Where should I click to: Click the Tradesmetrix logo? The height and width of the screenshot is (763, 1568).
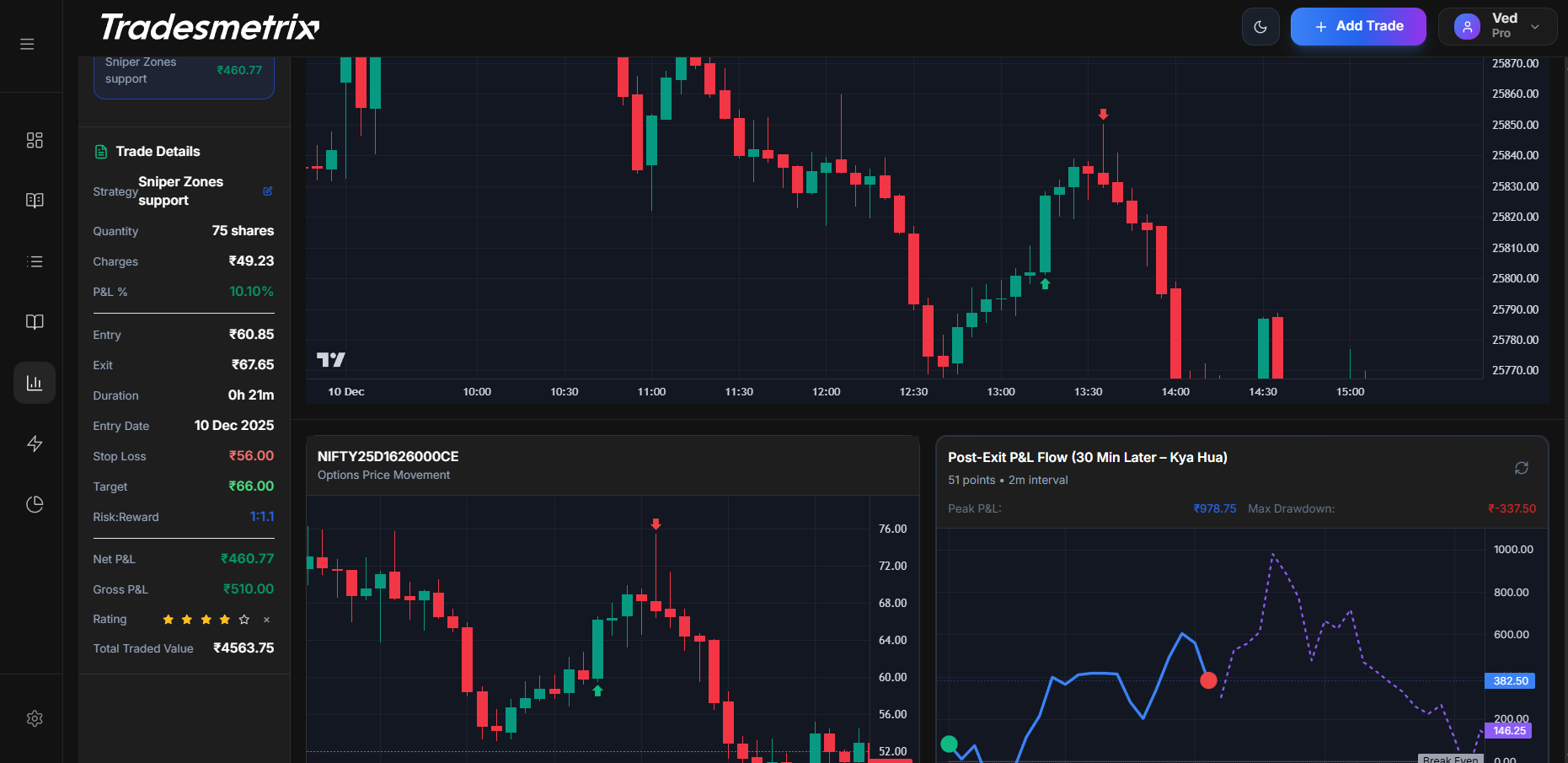[210, 28]
